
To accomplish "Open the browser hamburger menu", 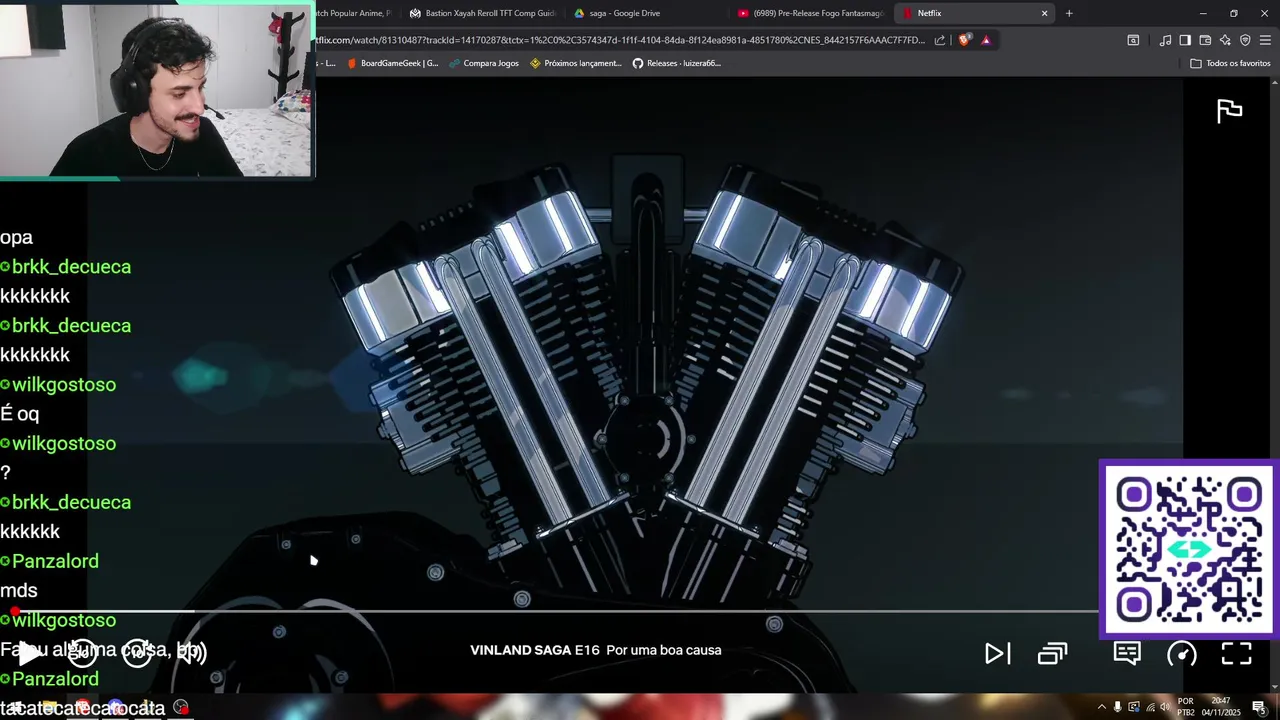I will (1265, 40).
